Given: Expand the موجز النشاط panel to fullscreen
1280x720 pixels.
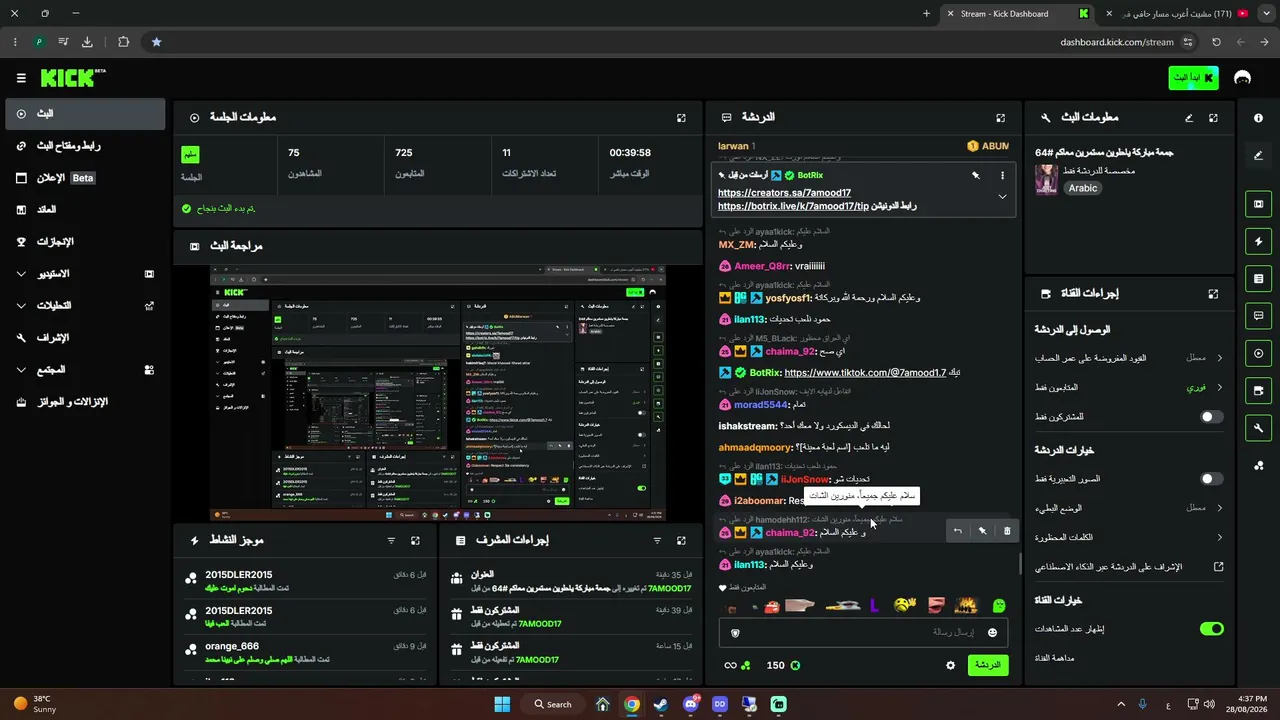Looking at the screenshot, I should [x=415, y=541].
